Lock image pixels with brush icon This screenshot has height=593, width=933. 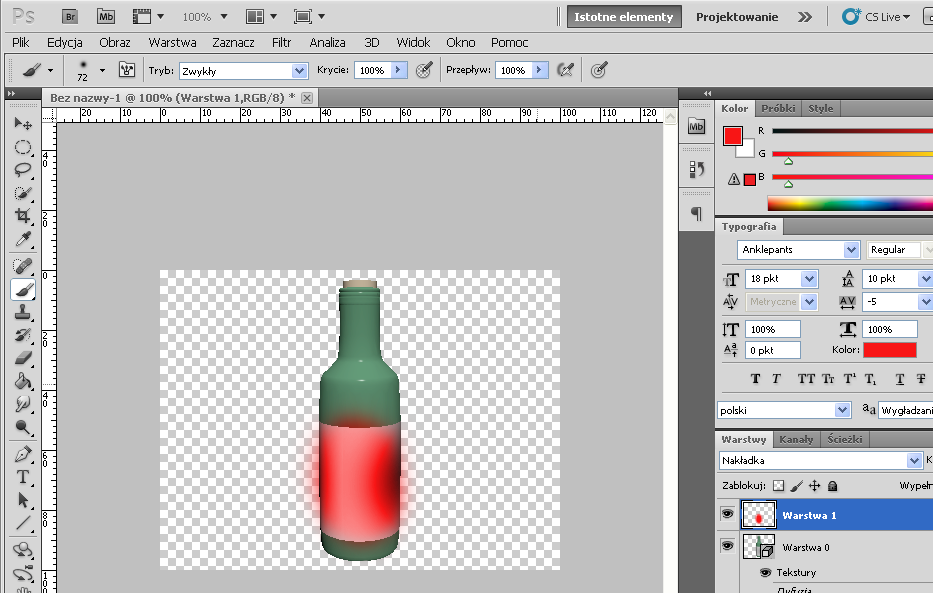pos(796,486)
